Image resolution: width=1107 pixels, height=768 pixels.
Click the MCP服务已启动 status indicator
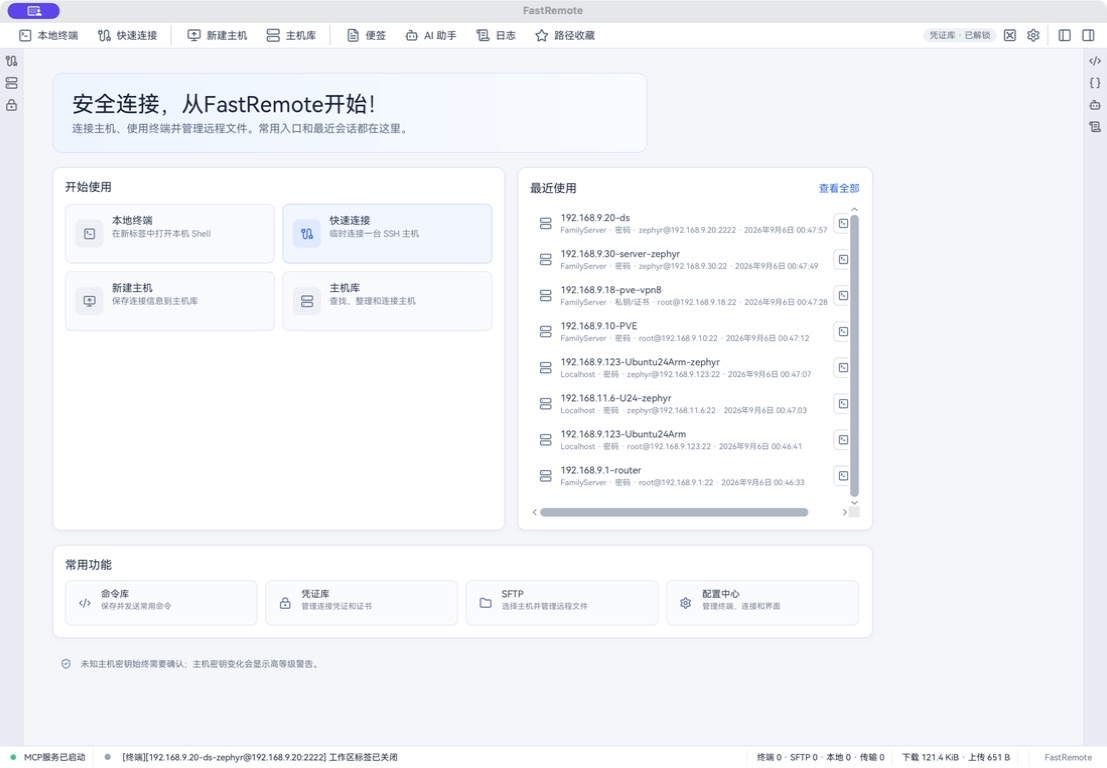47,757
